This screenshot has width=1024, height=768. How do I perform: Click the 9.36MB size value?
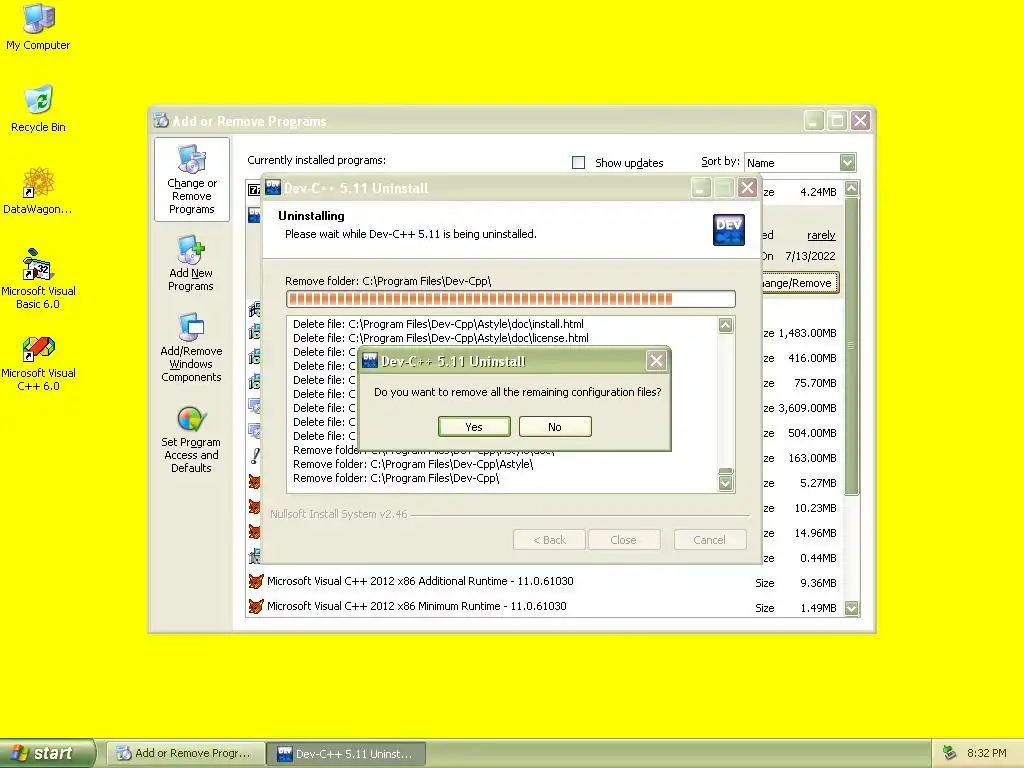pos(818,583)
